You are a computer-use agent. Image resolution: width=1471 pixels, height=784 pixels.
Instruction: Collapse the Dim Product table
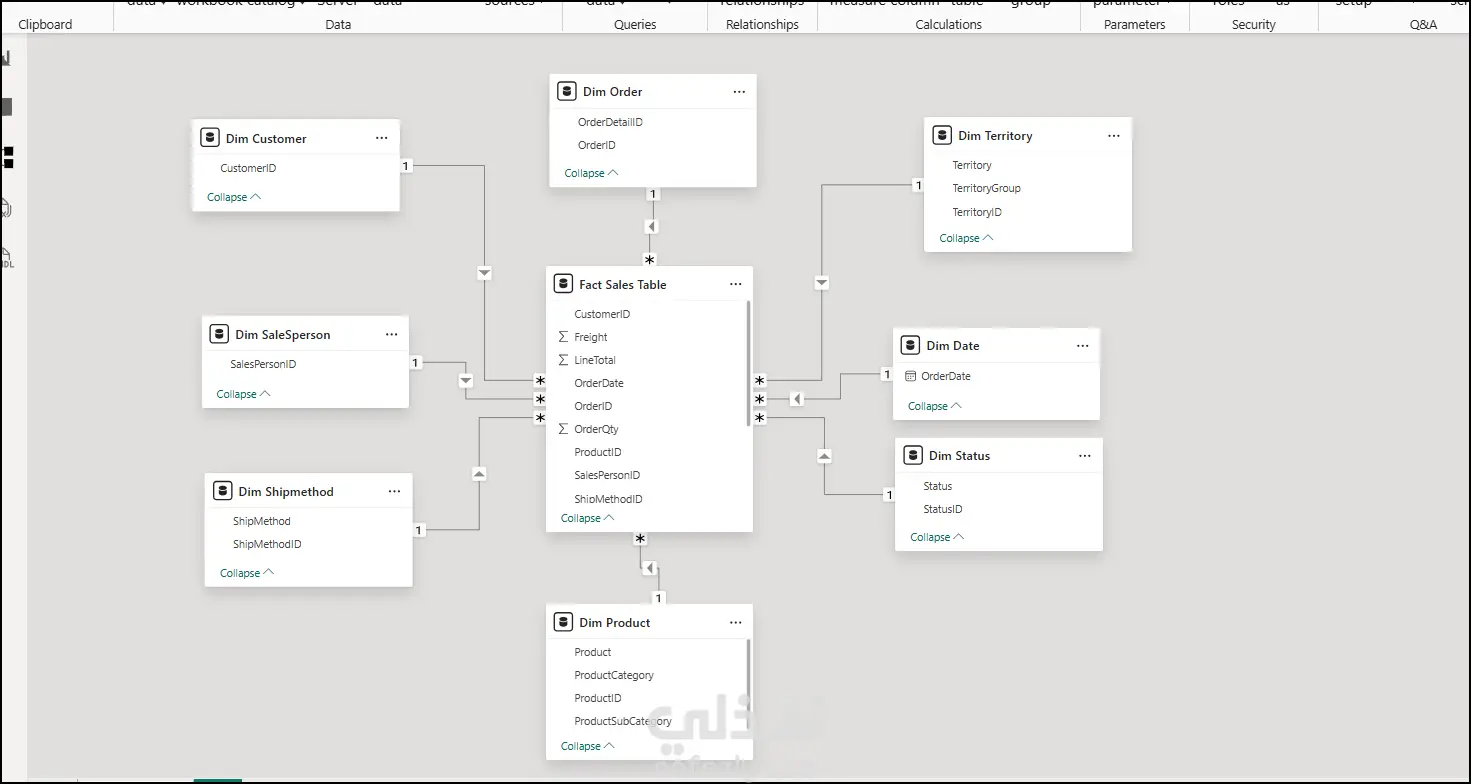588,746
